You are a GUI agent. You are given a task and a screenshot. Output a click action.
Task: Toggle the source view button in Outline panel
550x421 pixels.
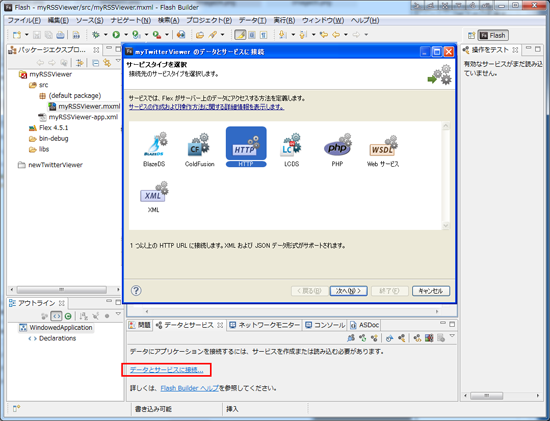coord(56,316)
